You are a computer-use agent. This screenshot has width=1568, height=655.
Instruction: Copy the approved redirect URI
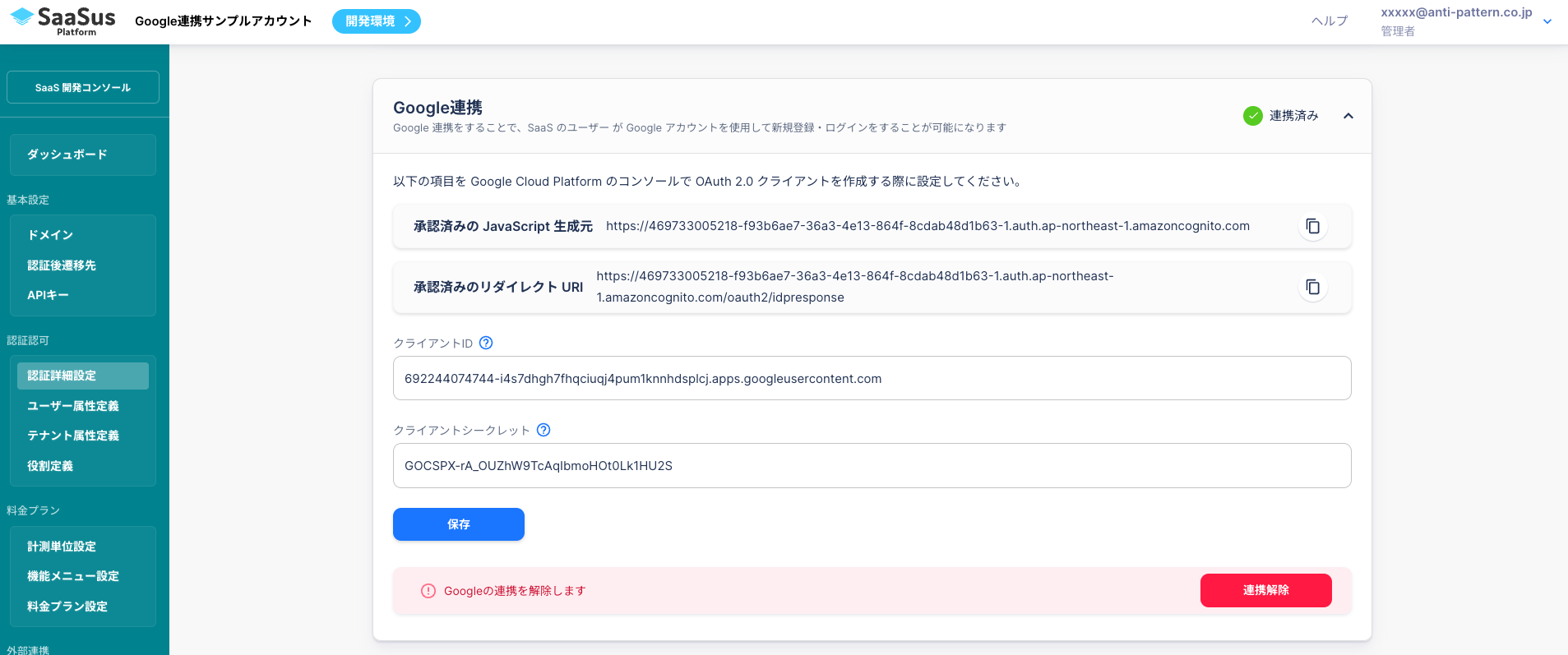click(1313, 287)
